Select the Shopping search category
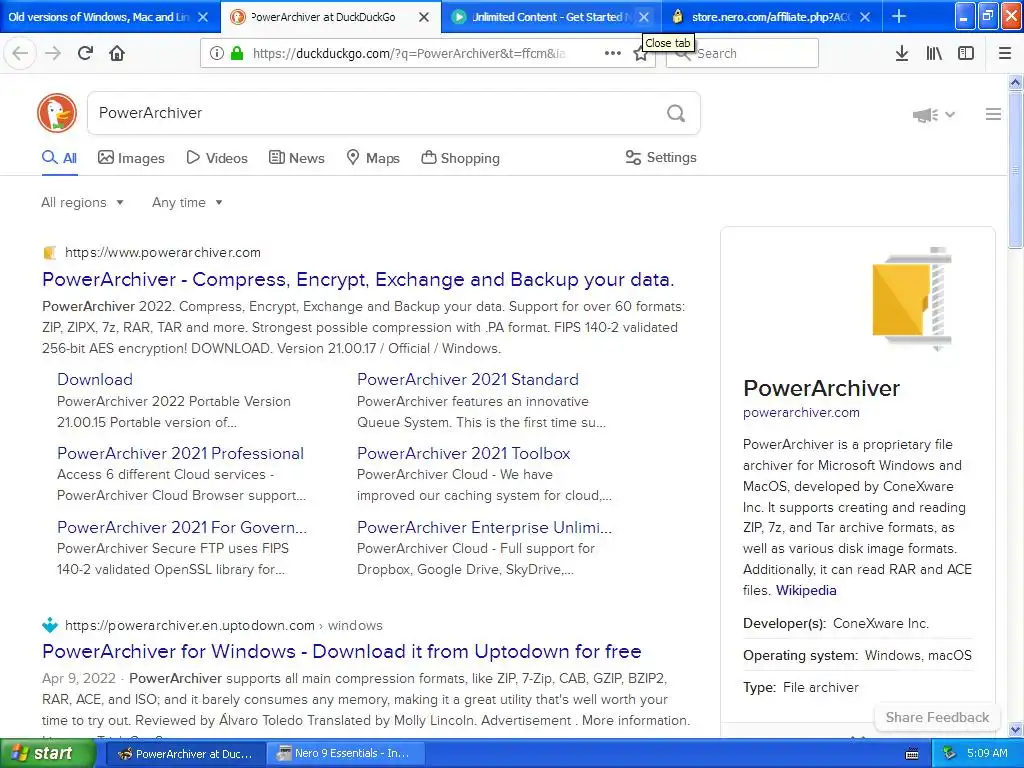Image resolution: width=1024 pixels, height=768 pixels. [x=460, y=158]
